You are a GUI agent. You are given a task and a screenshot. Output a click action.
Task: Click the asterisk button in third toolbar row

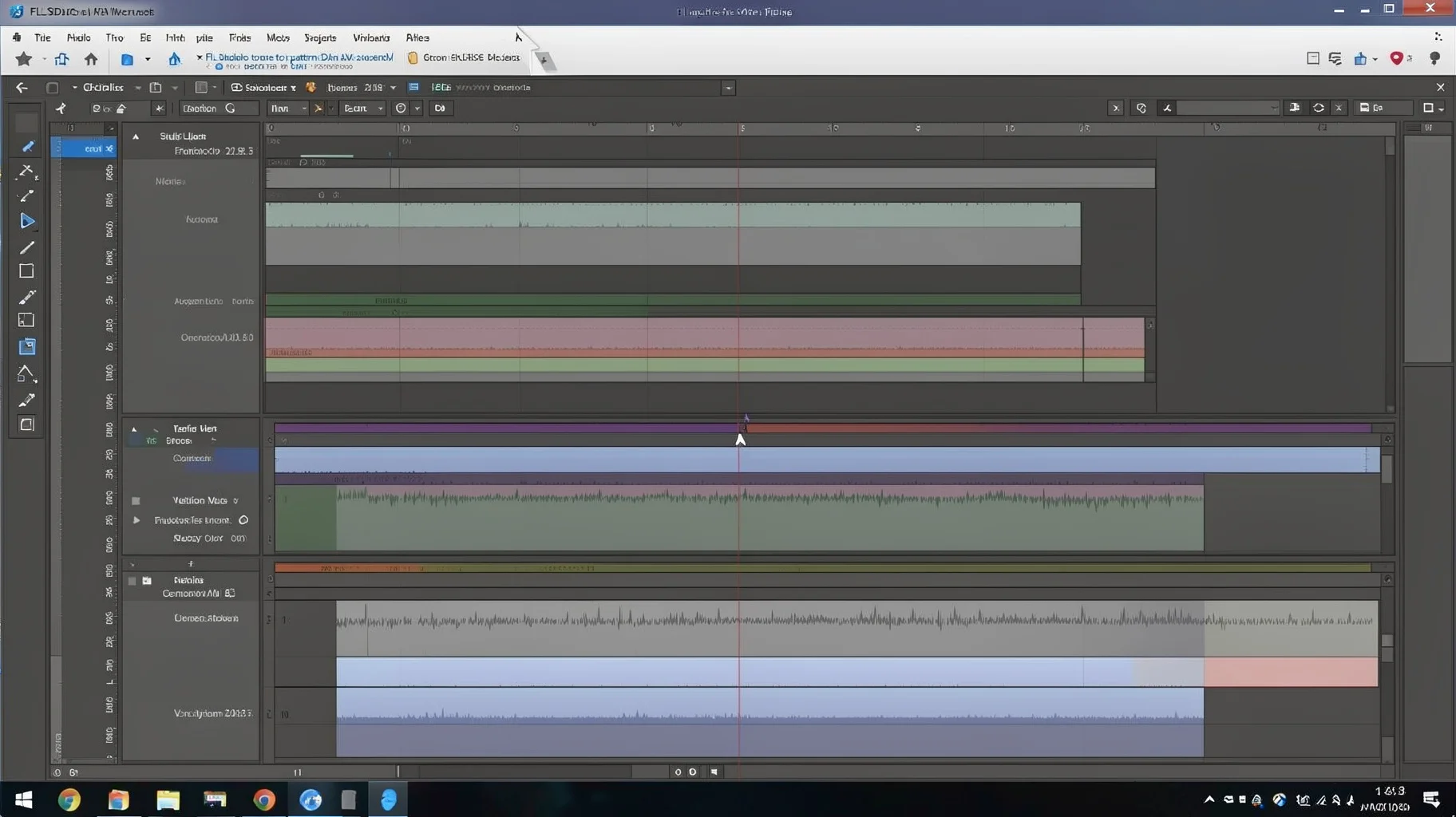159,109
